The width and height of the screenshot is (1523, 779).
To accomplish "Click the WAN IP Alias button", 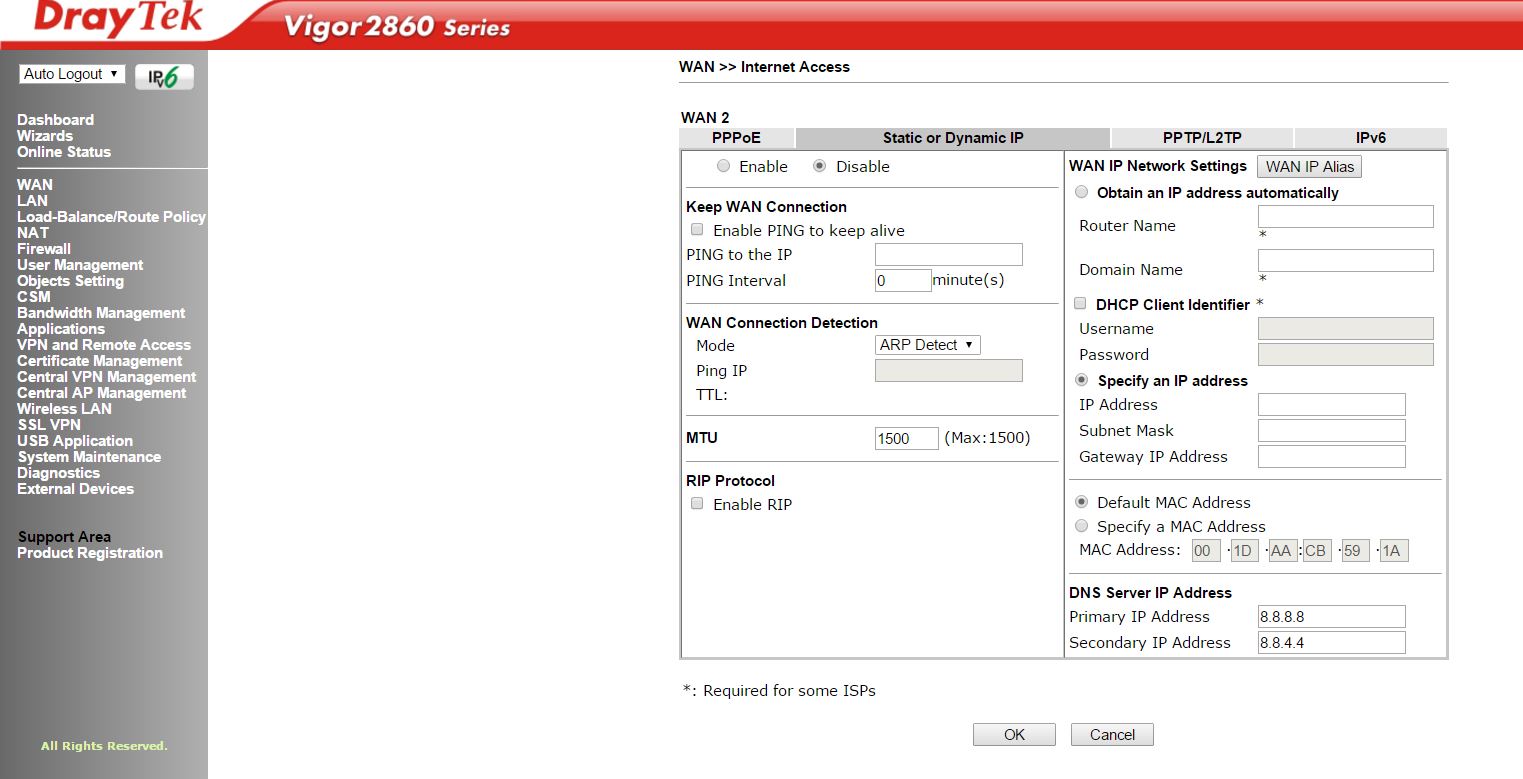I will click(x=1309, y=167).
